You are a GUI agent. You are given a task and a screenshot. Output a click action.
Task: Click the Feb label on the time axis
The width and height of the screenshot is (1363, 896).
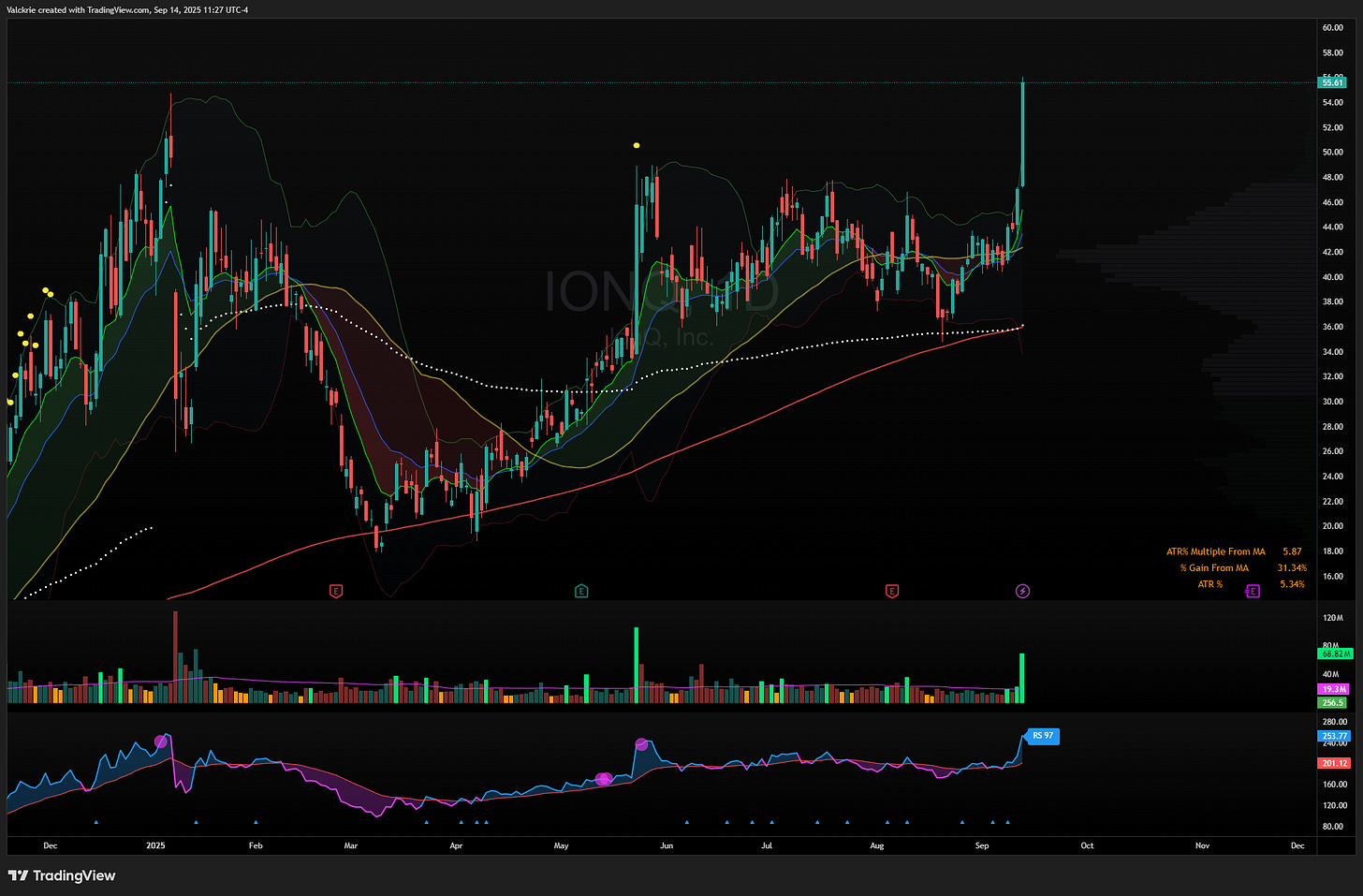[256, 845]
